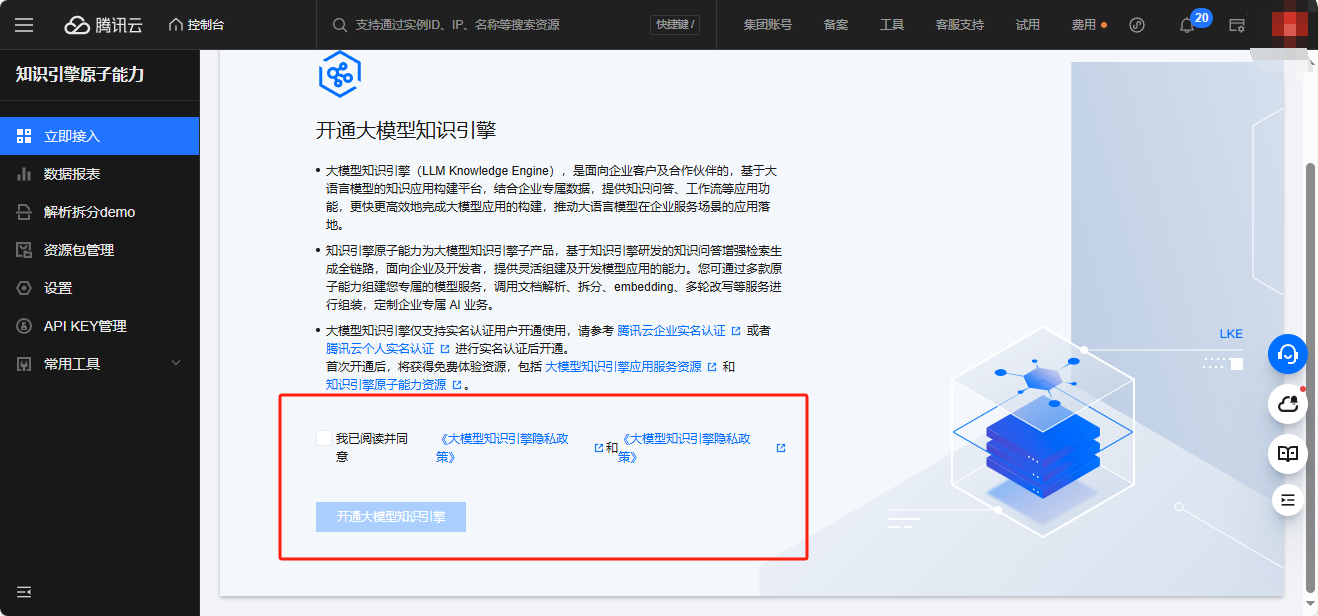Click the notification bell showing 20 alerts
The height and width of the screenshot is (616, 1318).
[1186, 25]
